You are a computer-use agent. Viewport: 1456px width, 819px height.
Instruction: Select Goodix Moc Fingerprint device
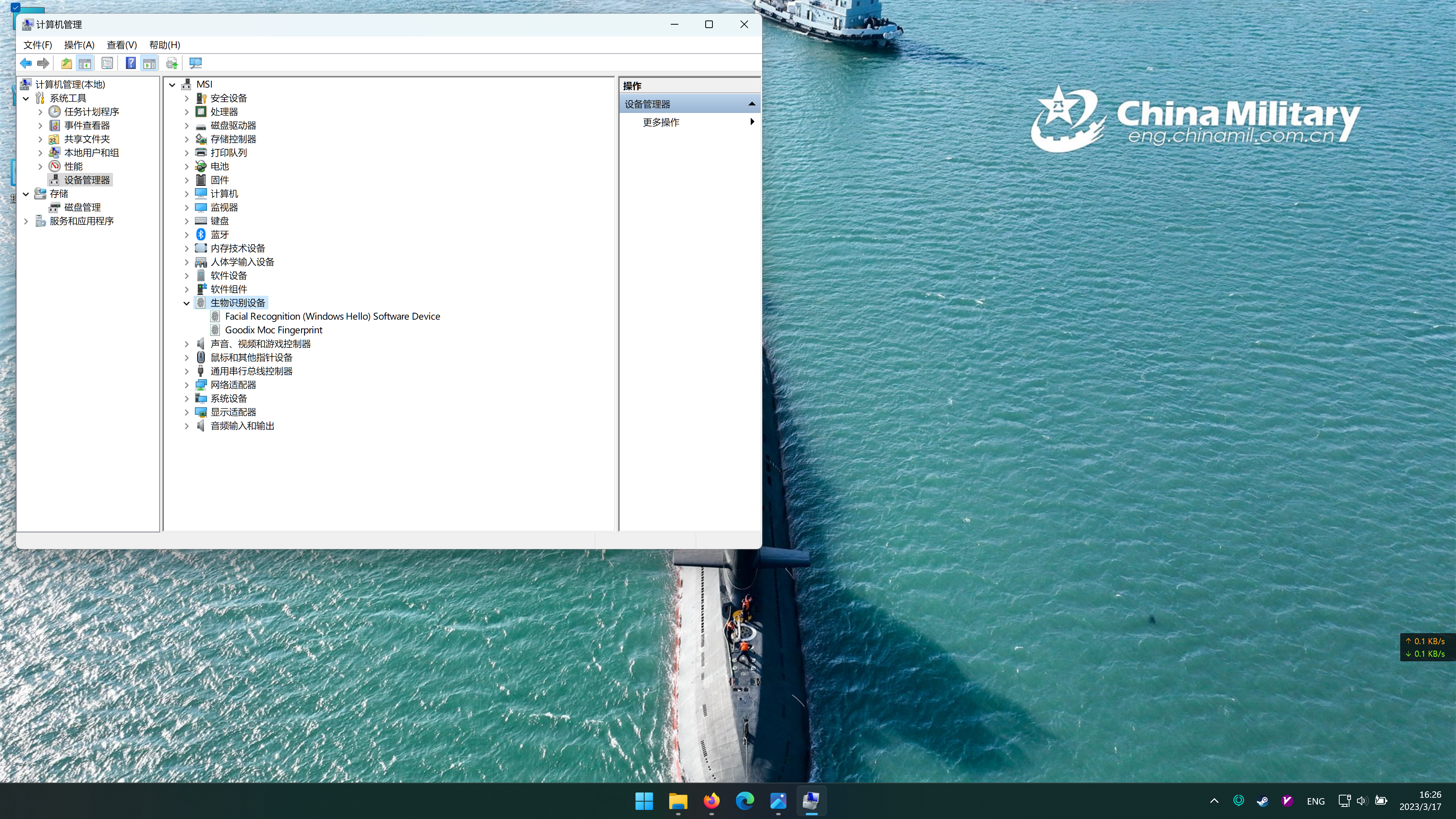pyautogui.click(x=273, y=330)
